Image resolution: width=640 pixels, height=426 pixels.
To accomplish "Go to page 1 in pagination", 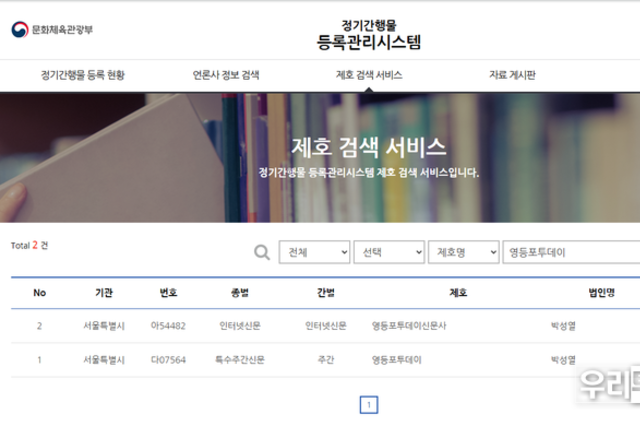I will tap(369, 405).
